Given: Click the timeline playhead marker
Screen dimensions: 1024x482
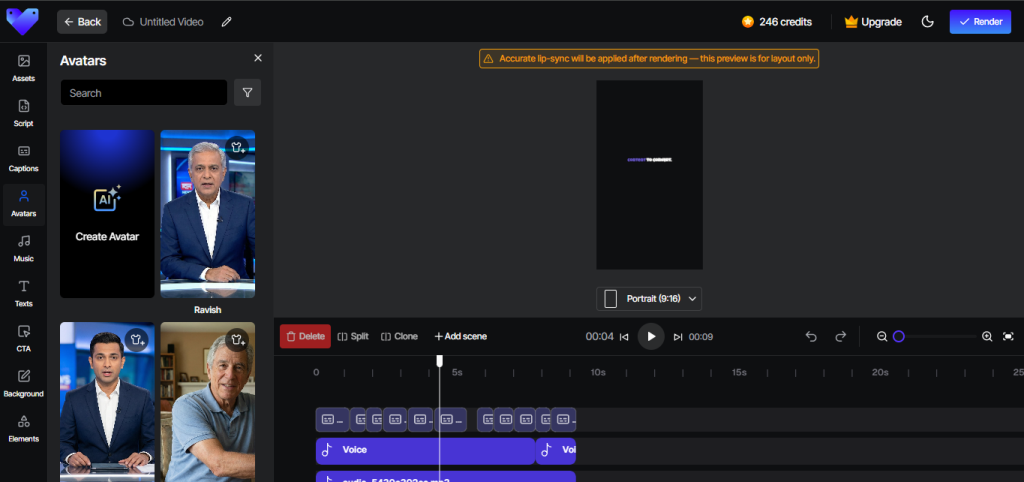Looking at the screenshot, I should (x=440, y=361).
